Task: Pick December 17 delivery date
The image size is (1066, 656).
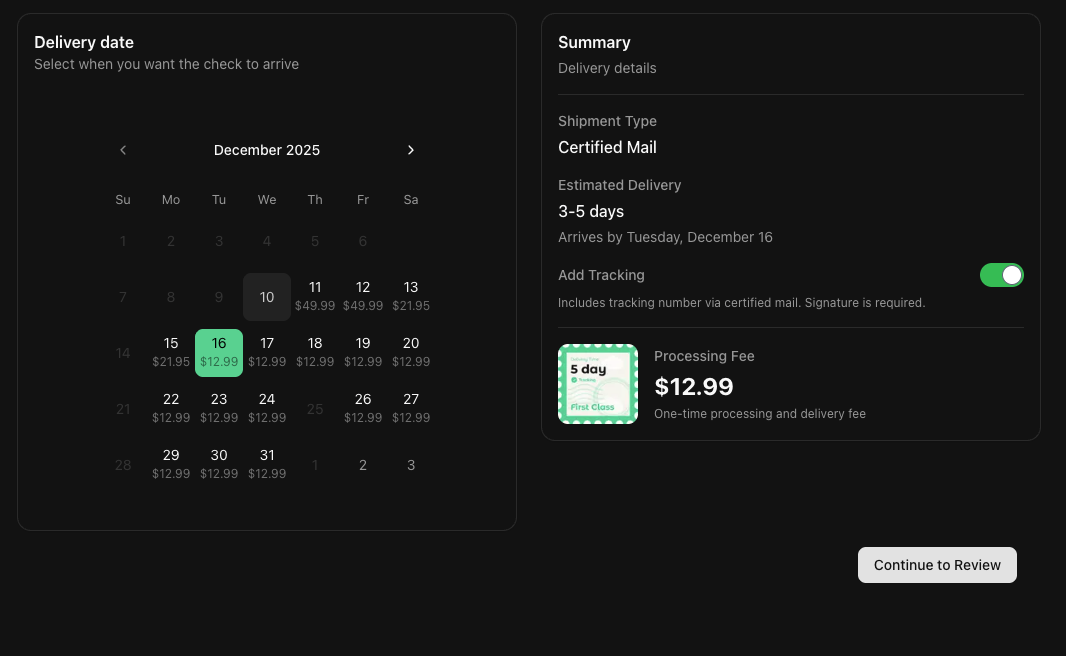Action: pyautogui.click(x=267, y=352)
